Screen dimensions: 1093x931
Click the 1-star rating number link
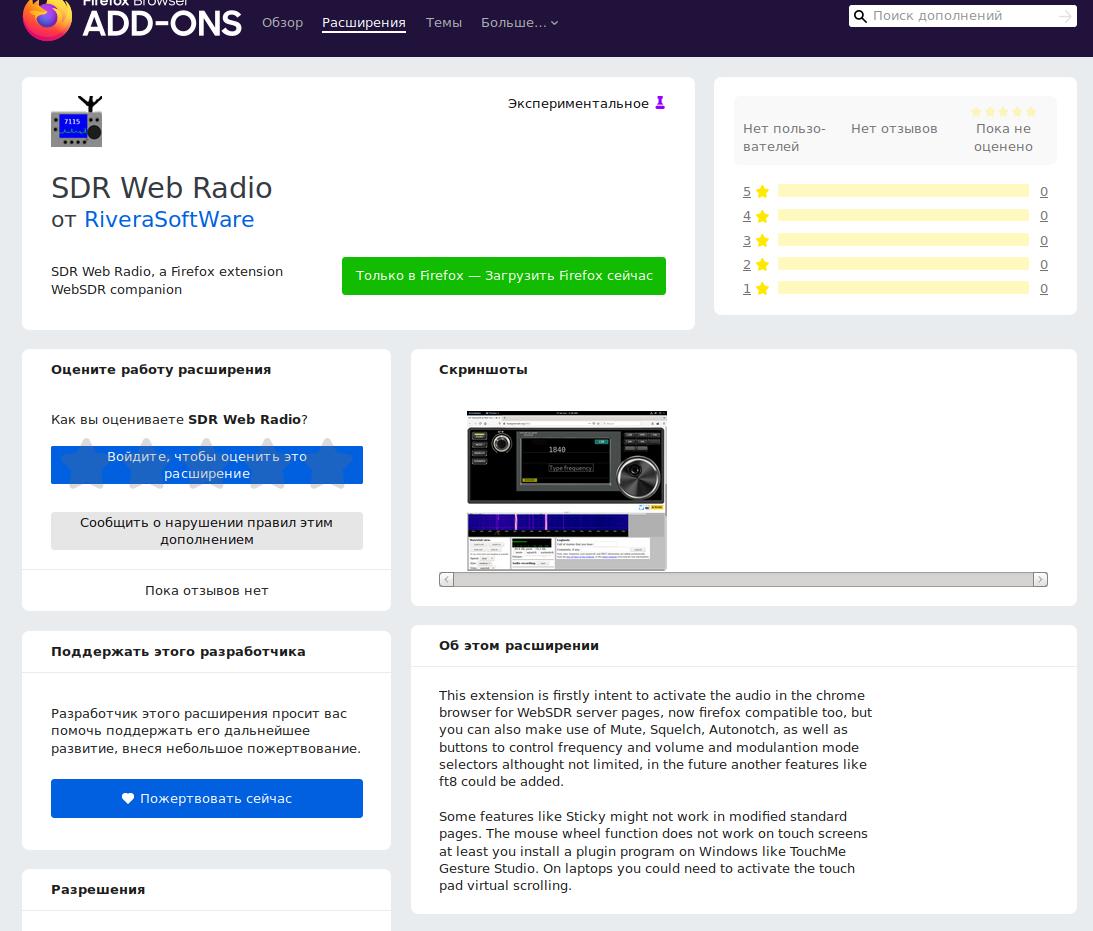(x=747, y=288)
